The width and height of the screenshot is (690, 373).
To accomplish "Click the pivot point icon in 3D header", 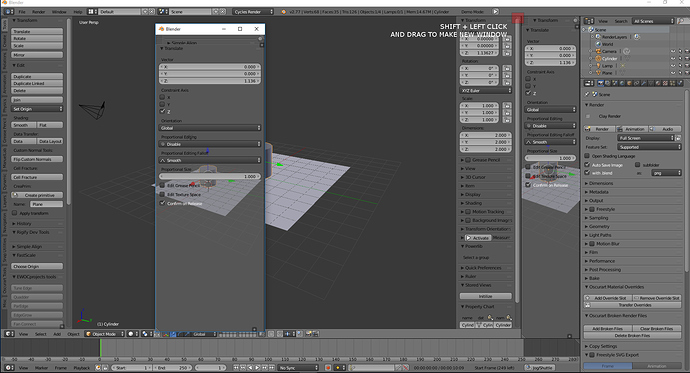I will tap(146, 334).
